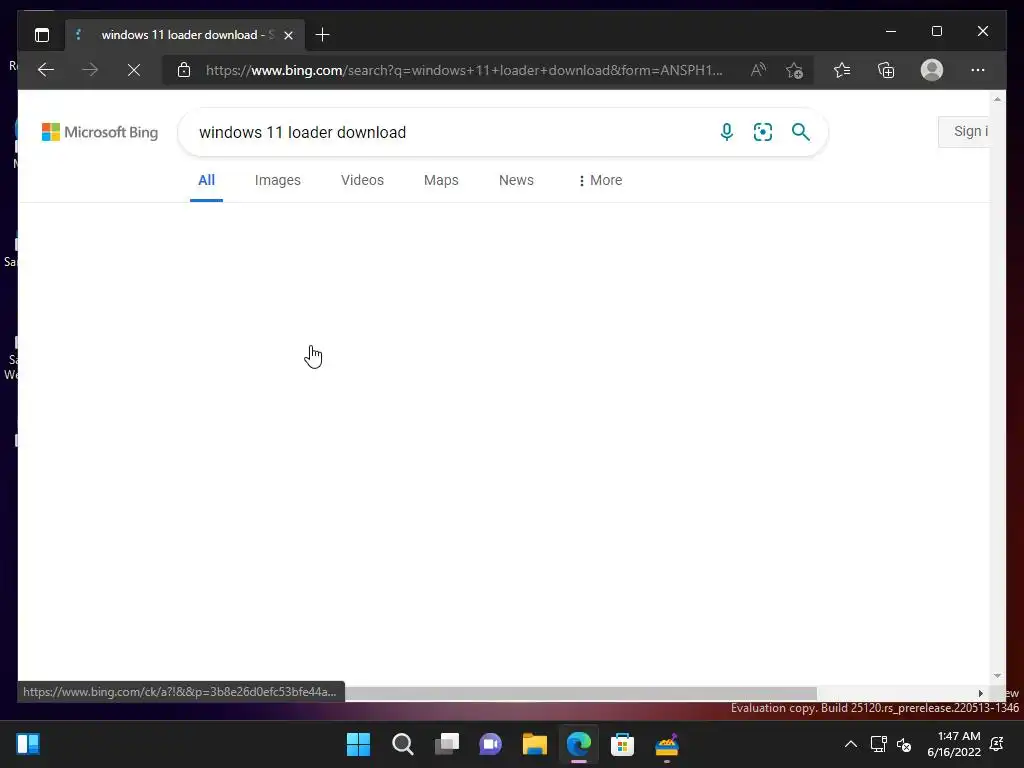Open the Favorites list

pyautogui.click(x=842, y=70)
